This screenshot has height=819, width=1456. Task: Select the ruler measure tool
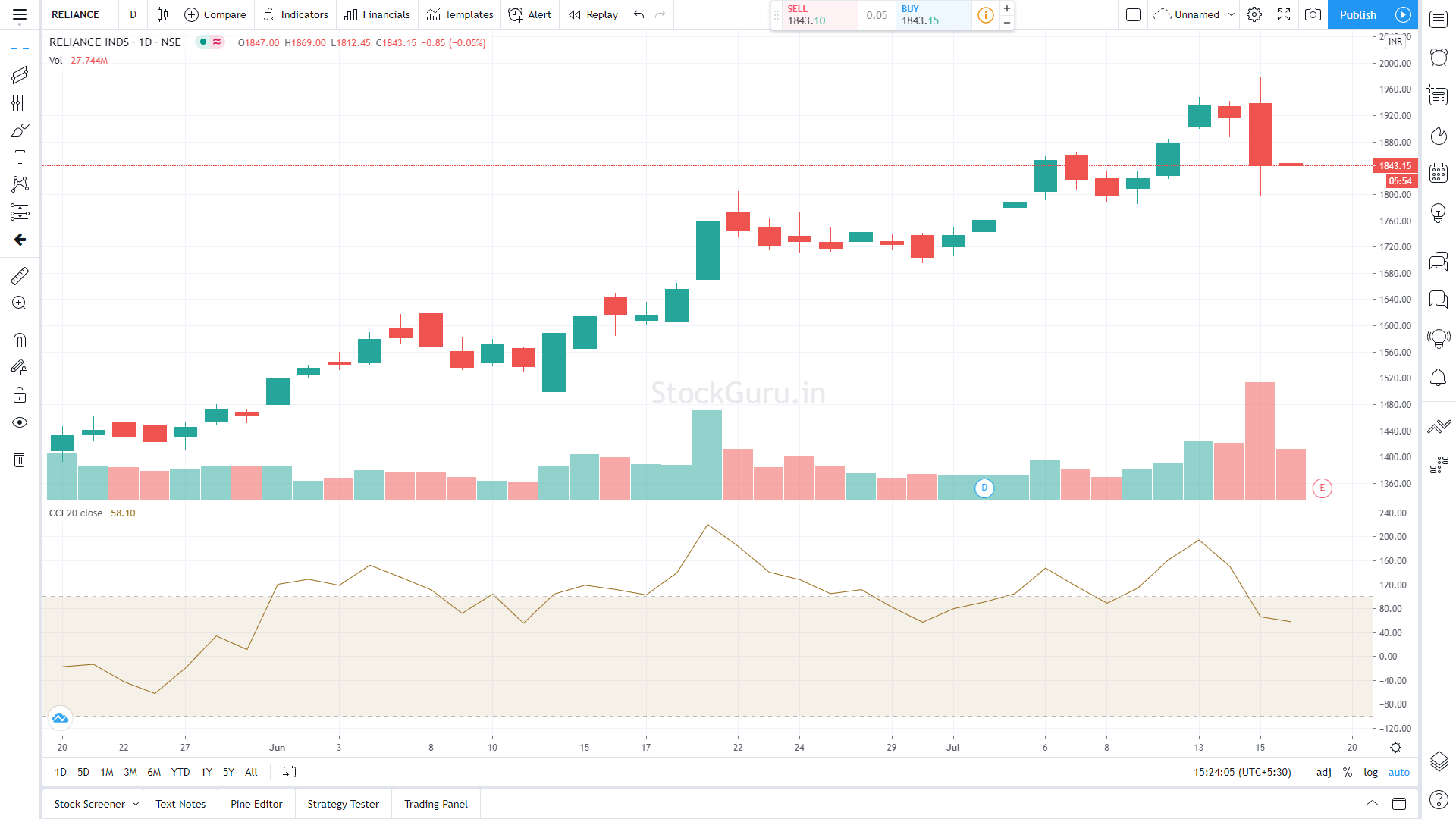pos(20,275)
